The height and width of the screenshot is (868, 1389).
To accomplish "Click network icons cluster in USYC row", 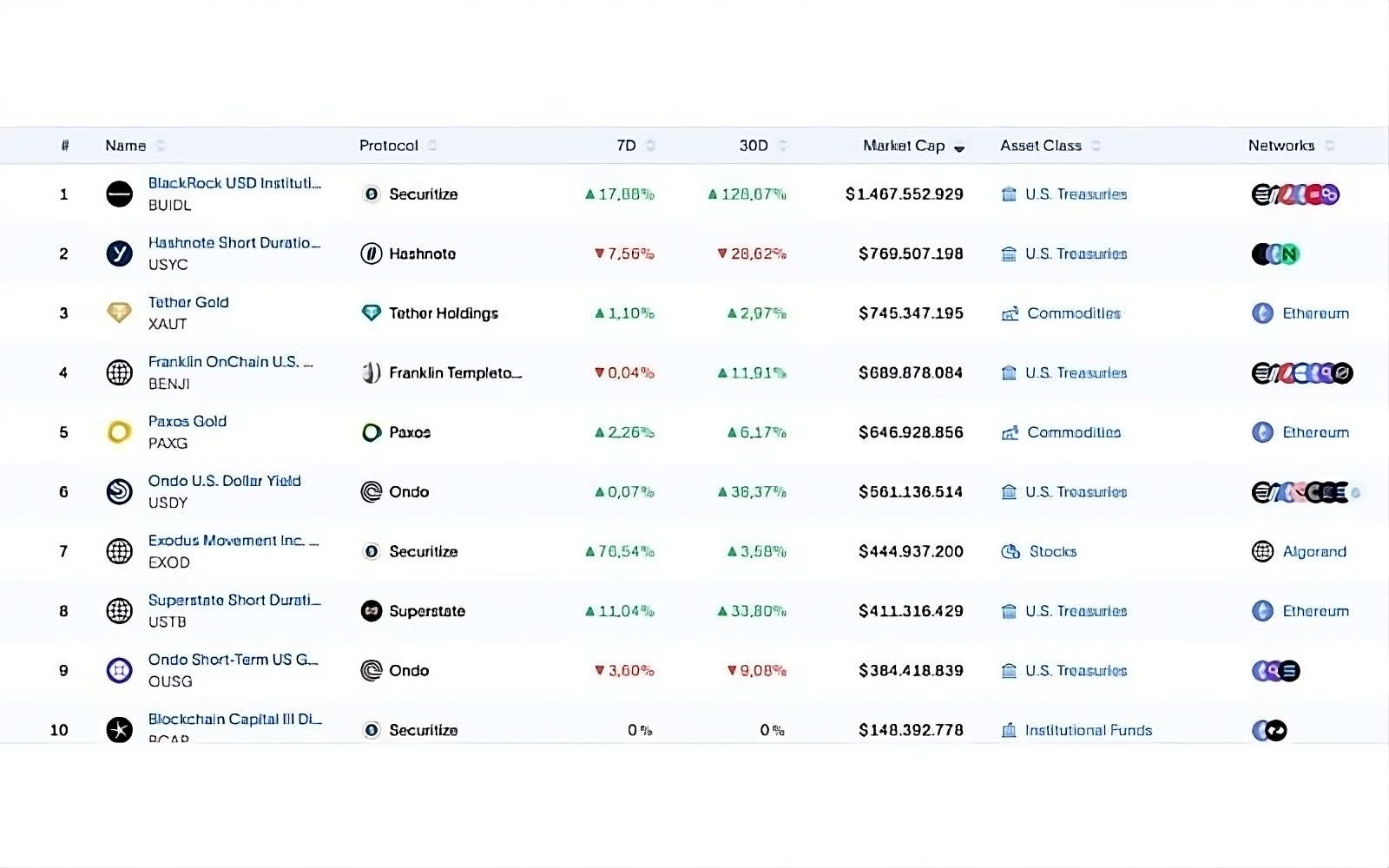I will tap(1276, 253).
